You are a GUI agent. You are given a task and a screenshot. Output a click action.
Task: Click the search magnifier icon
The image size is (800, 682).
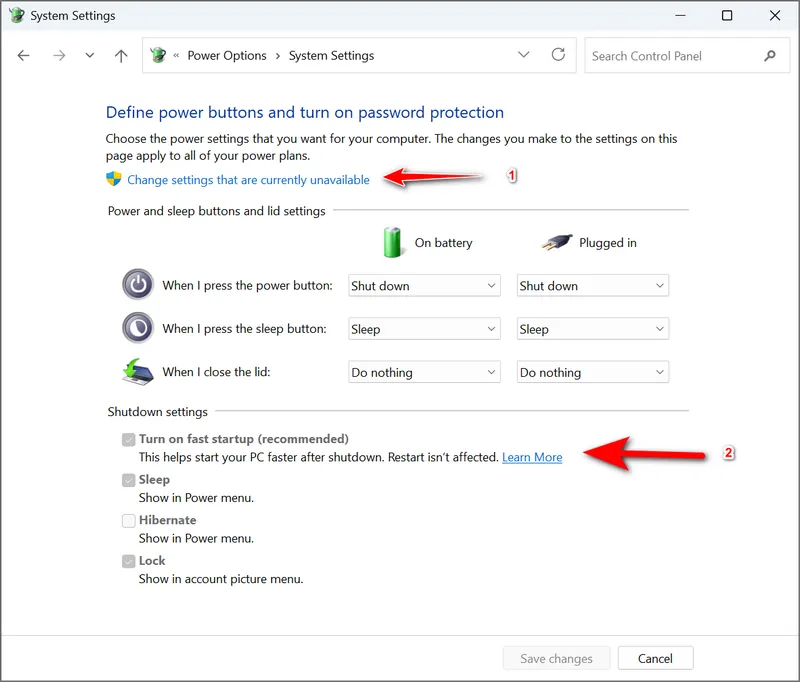click(769, 56)
